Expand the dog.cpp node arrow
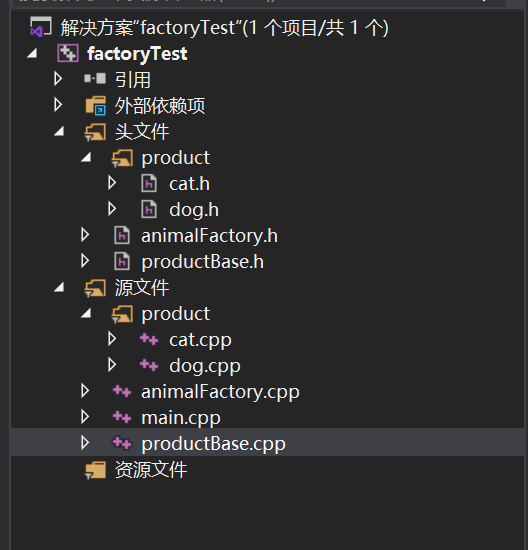The height and width of the screenshot is (550, 528). pyautogui.click(x=112, y=364)
